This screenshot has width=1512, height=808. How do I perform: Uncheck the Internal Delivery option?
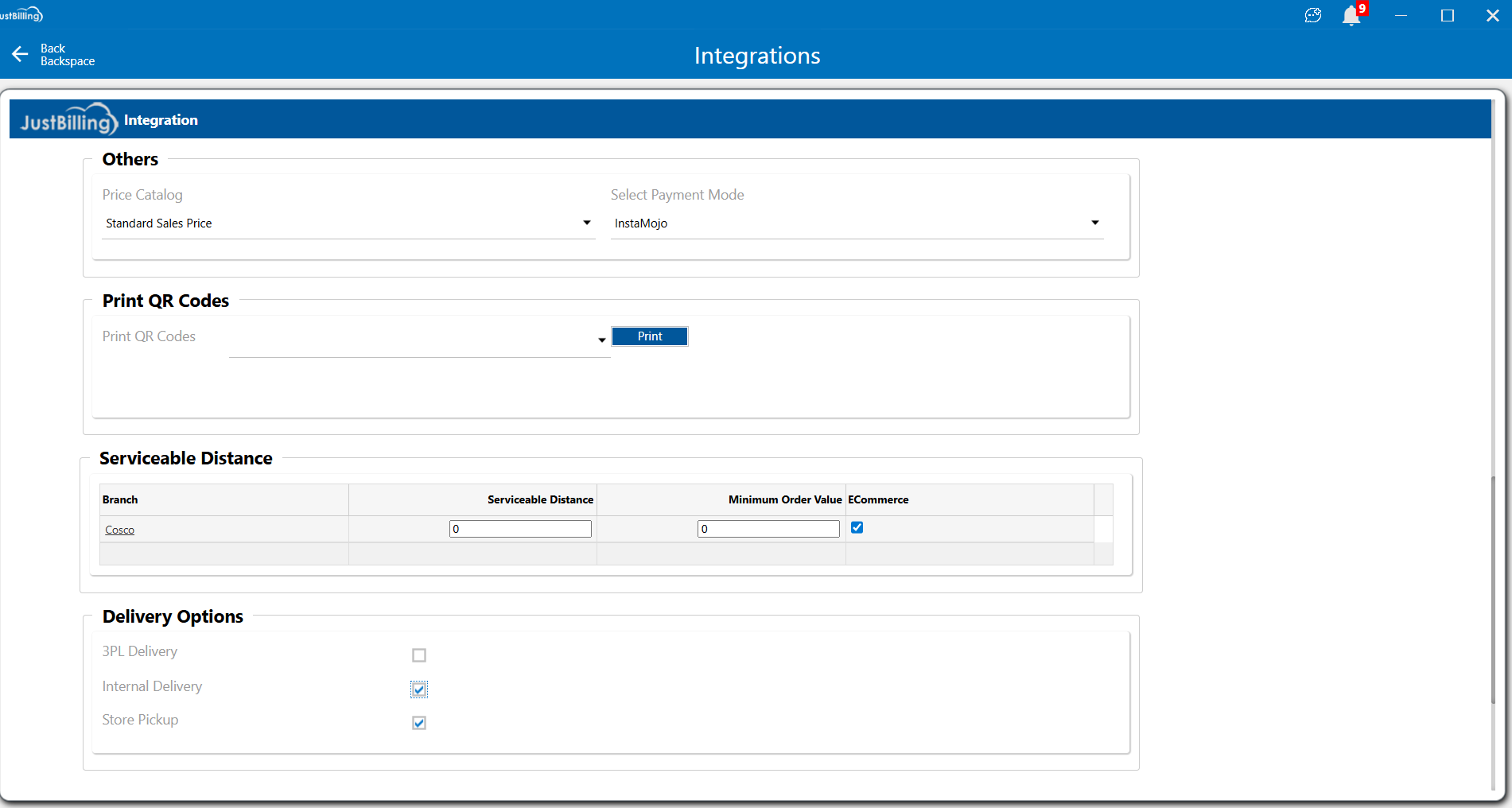[419, 690]
